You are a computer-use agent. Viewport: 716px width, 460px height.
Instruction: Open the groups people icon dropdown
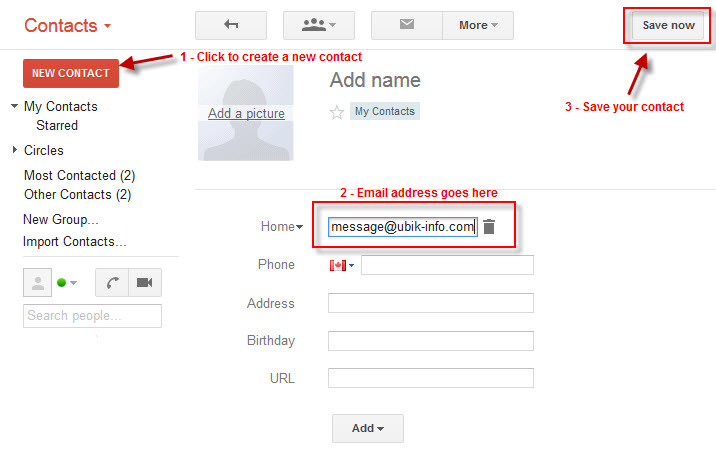click(x=318, y=25)
